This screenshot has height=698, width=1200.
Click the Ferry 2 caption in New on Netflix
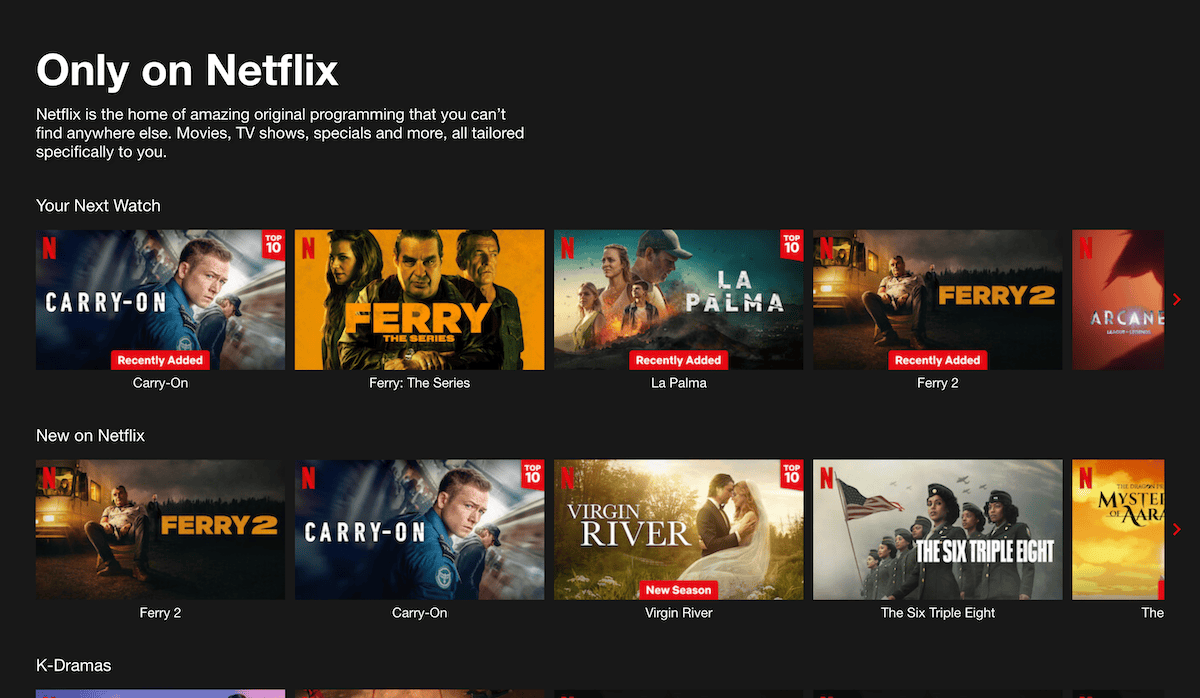pos(160,613)
